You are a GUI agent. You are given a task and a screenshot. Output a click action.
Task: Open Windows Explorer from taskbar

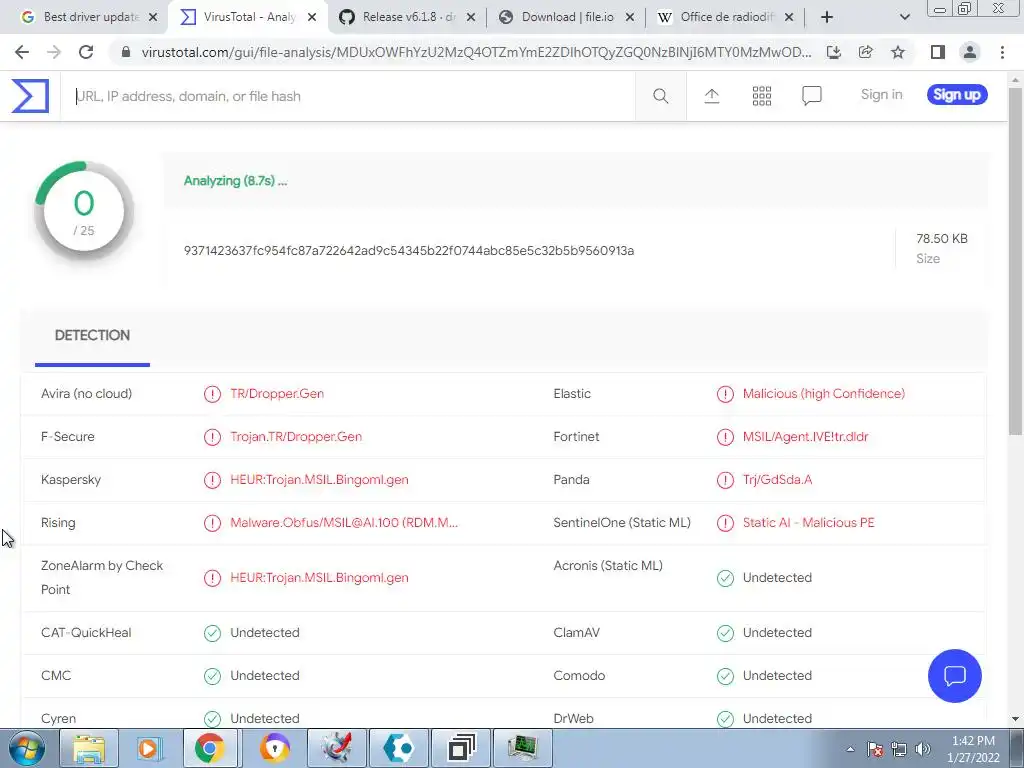(89, 748)
